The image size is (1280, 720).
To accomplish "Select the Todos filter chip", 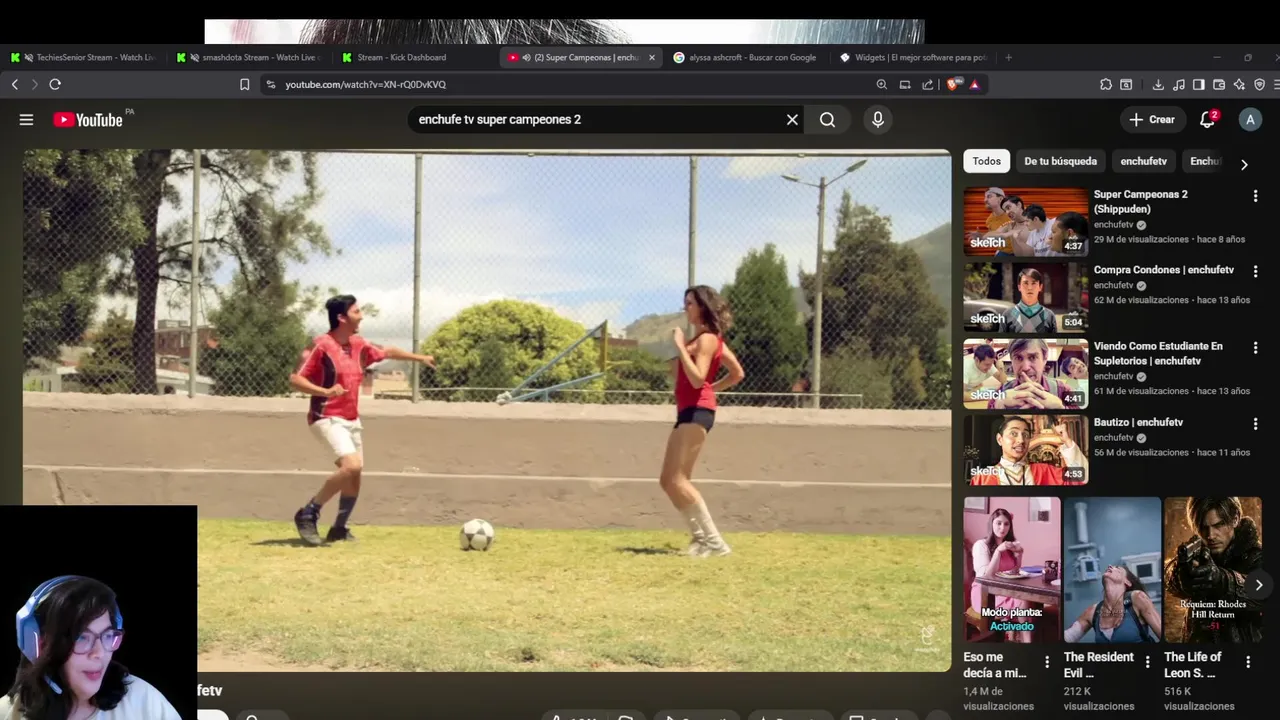I will (x=986, y=161).
